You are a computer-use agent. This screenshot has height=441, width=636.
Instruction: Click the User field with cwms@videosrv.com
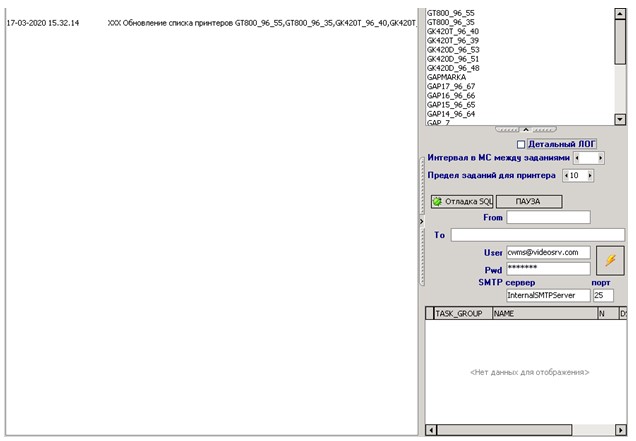point(548,253)
